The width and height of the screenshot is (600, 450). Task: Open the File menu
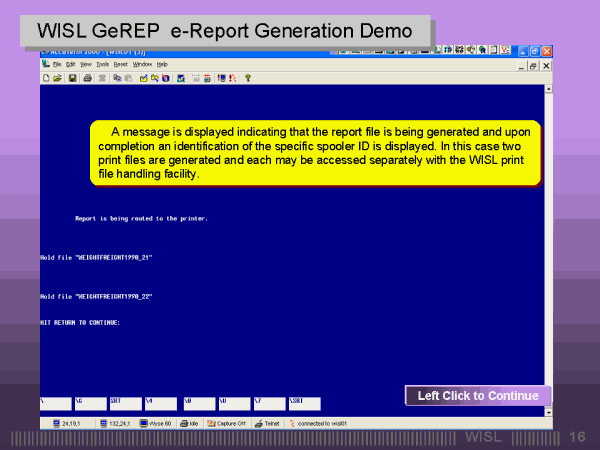coord(57,64)
